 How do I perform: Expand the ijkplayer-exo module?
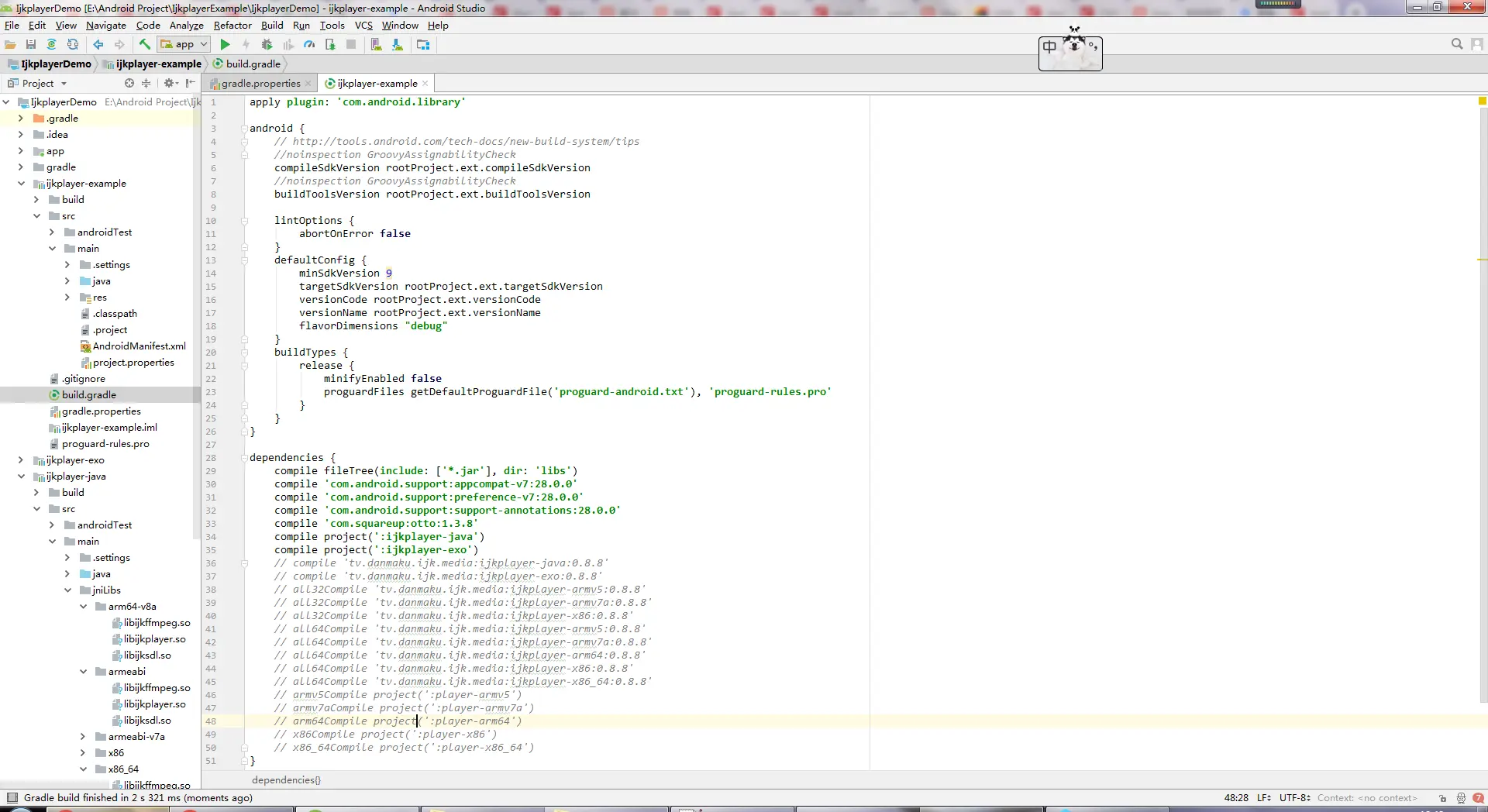pos(21,460)
